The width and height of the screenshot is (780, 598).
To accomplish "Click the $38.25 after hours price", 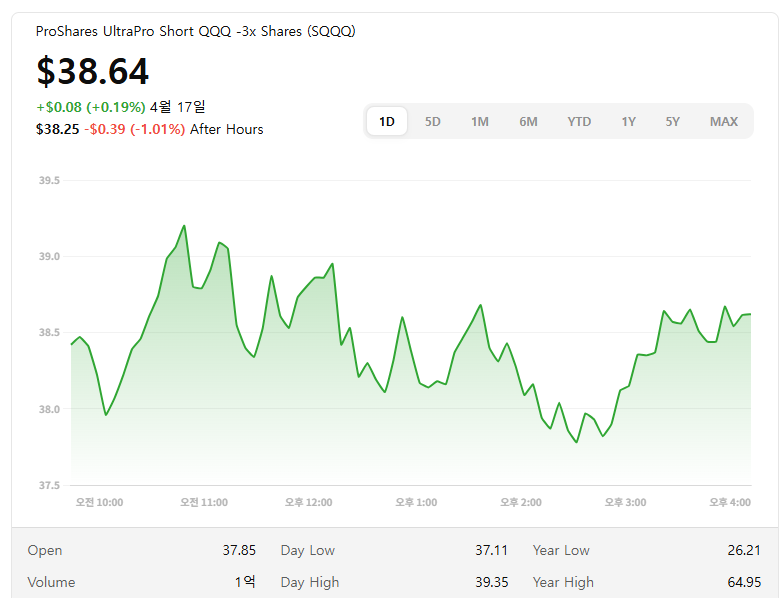I will (x=57, y=129).
